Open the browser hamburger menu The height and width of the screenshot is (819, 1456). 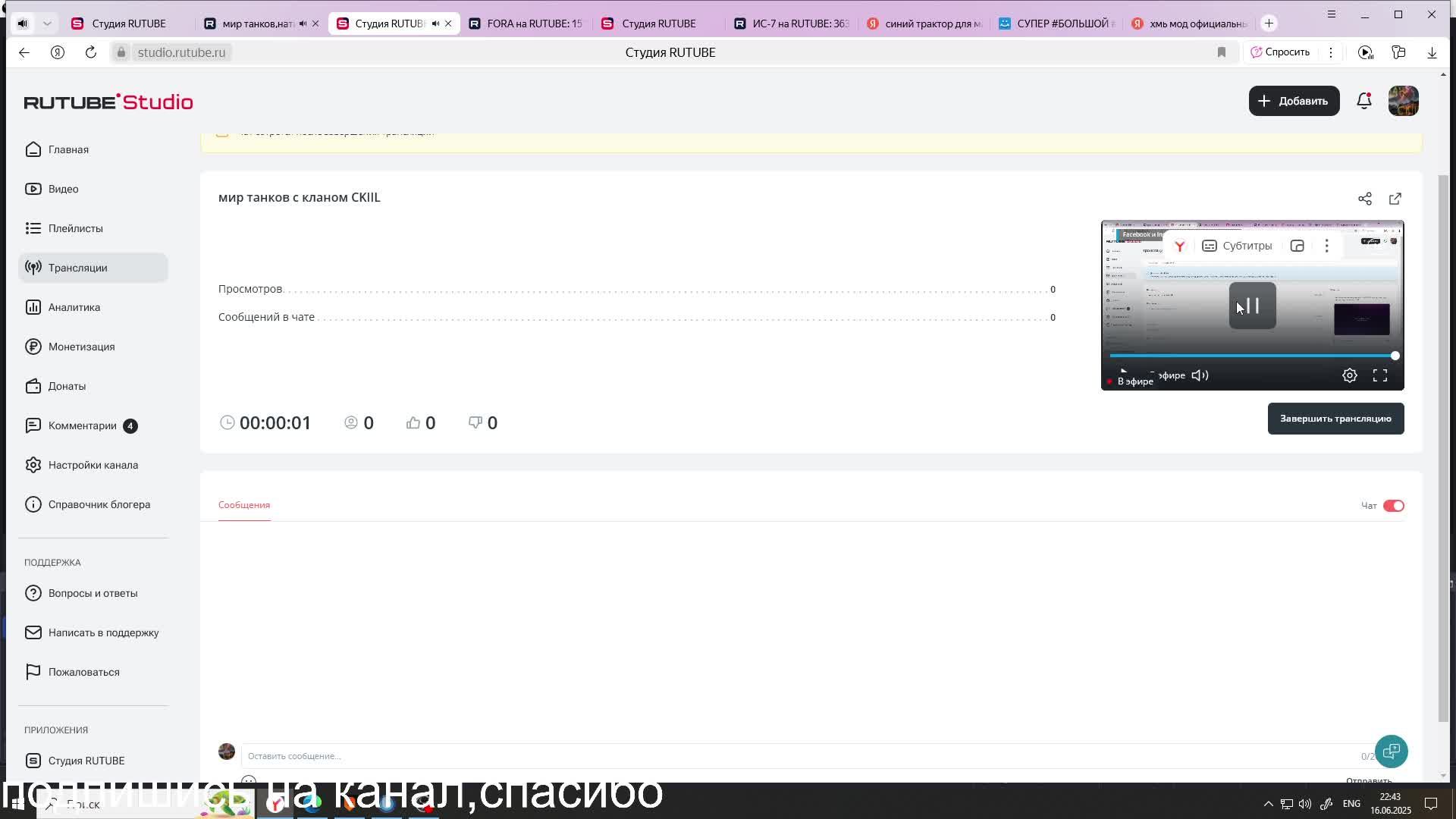click(x=1332, y=14)
